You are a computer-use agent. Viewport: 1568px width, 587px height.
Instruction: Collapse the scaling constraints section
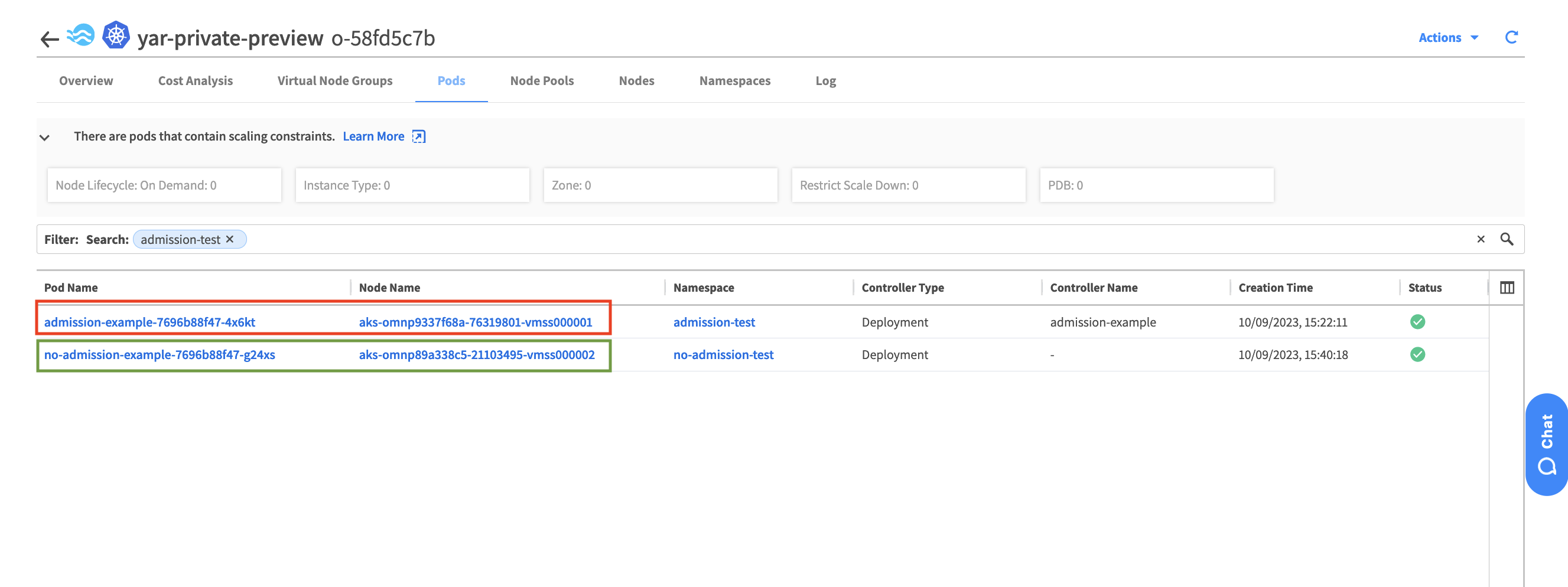click(x=44, y=137)
